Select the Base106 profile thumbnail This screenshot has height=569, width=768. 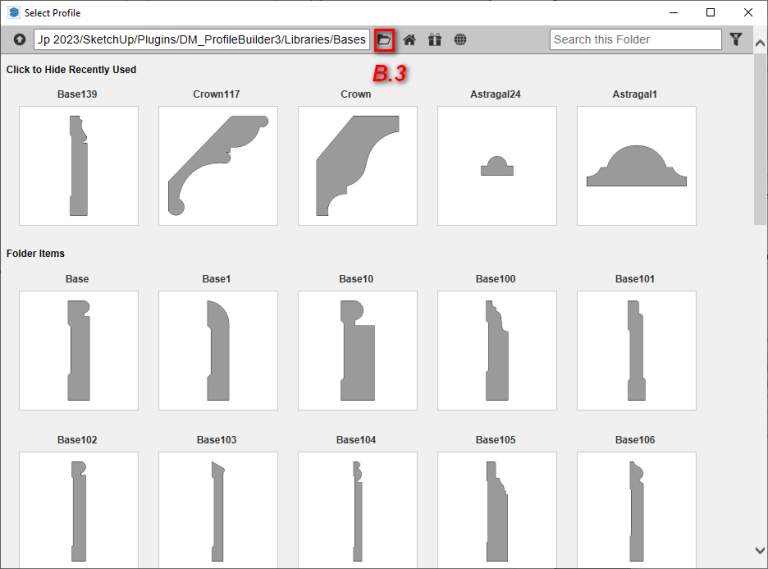[637, 510]
